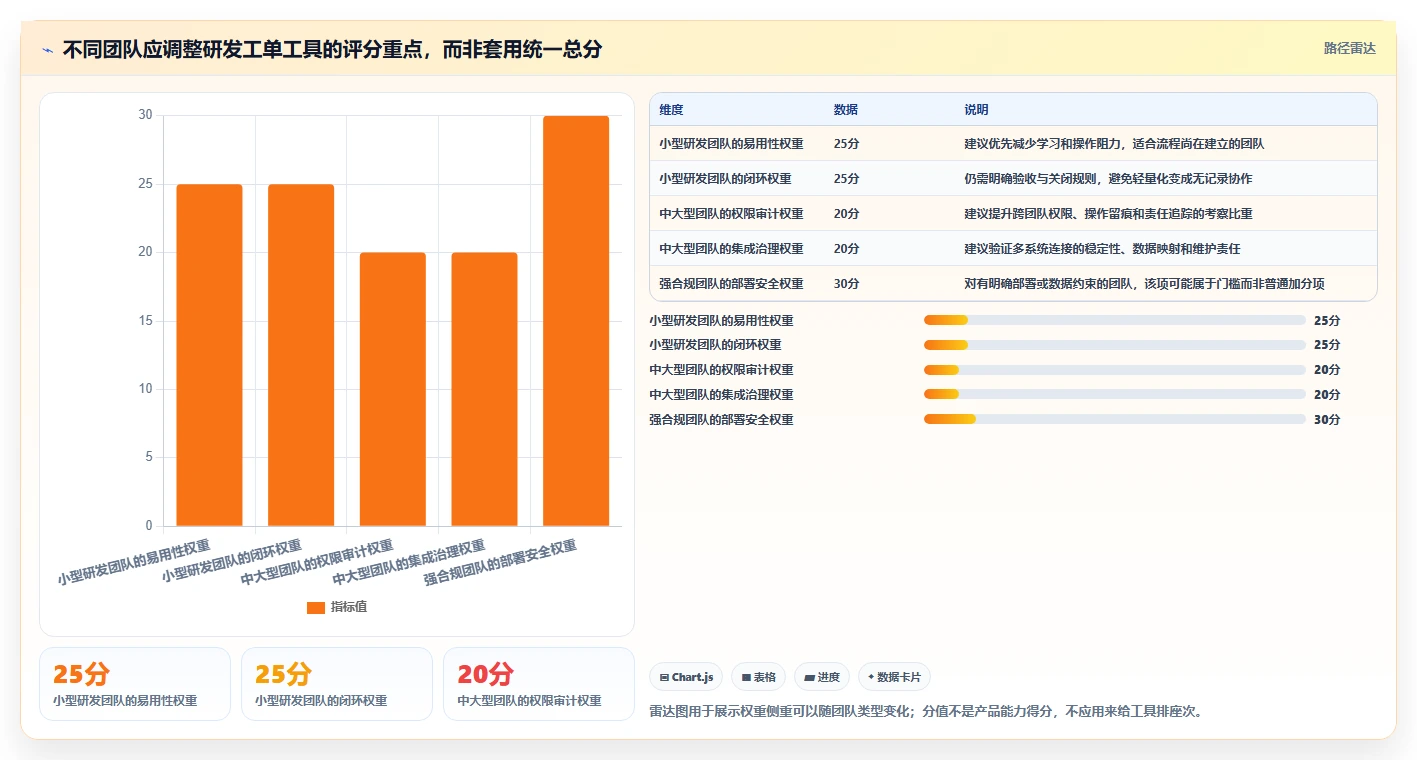The image size is (1417, 760).
Task: Click the 进度 tag
Action: [x=822, y=677]
